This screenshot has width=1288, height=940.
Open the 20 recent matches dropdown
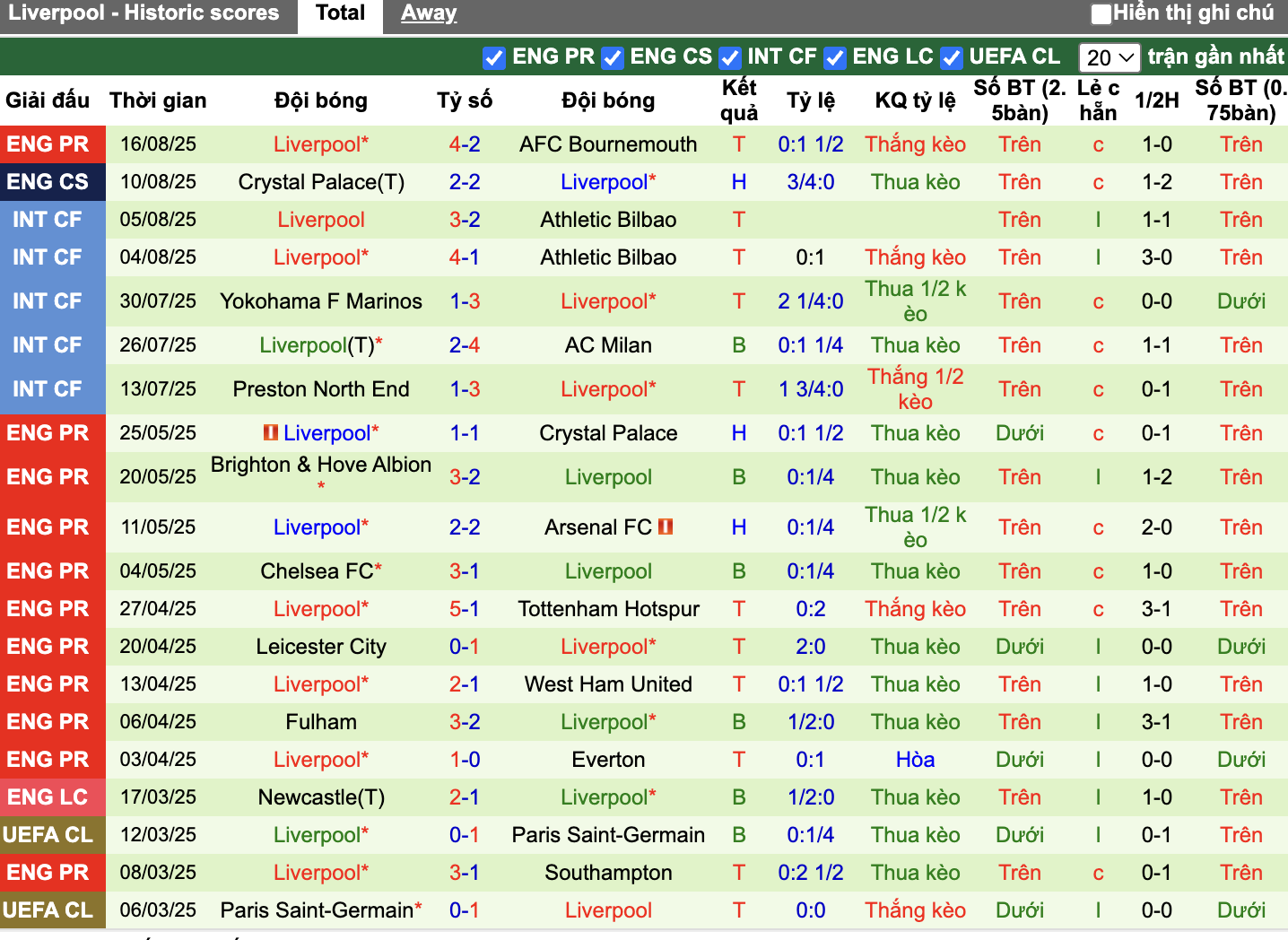1109,57
